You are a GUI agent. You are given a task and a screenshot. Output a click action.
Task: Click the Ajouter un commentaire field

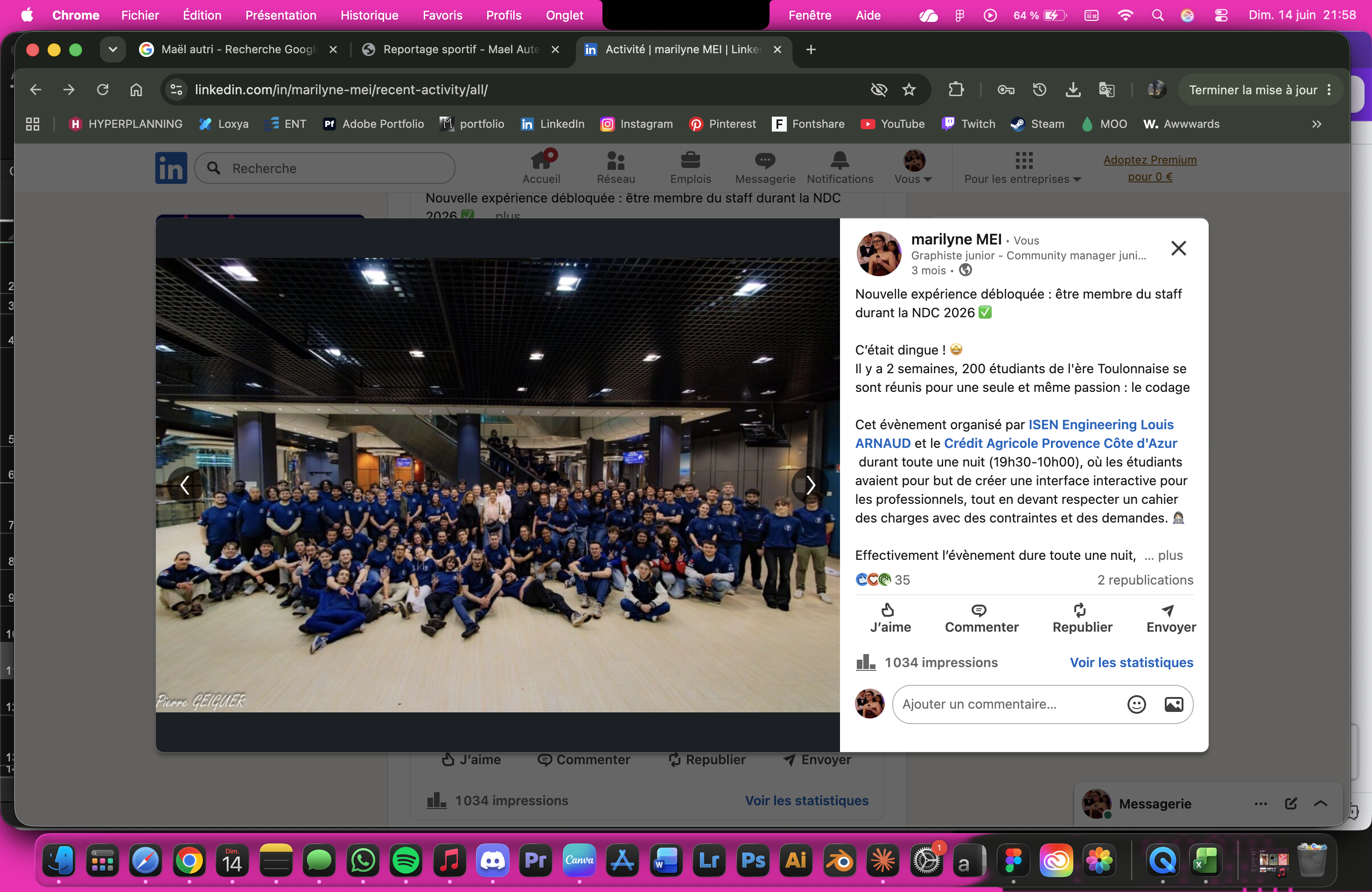click(1042, 704)
